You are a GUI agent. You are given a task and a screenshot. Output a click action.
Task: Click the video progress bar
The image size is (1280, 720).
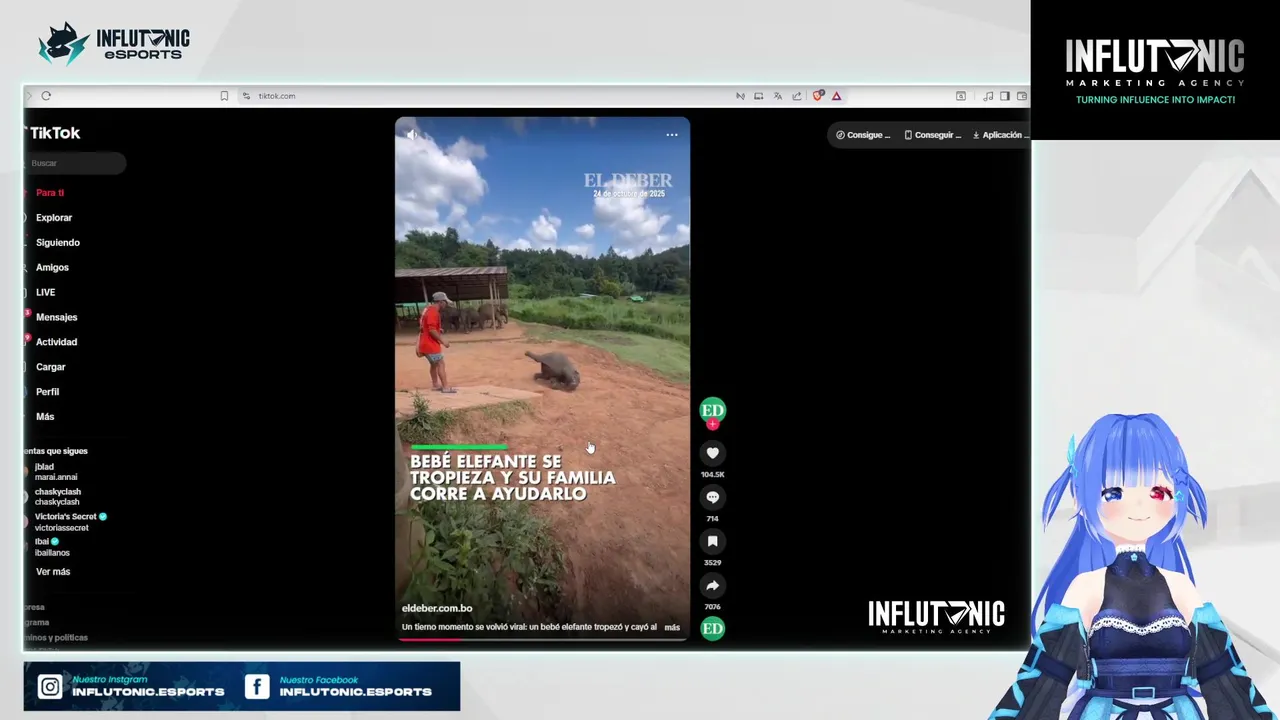click(542, 638)
